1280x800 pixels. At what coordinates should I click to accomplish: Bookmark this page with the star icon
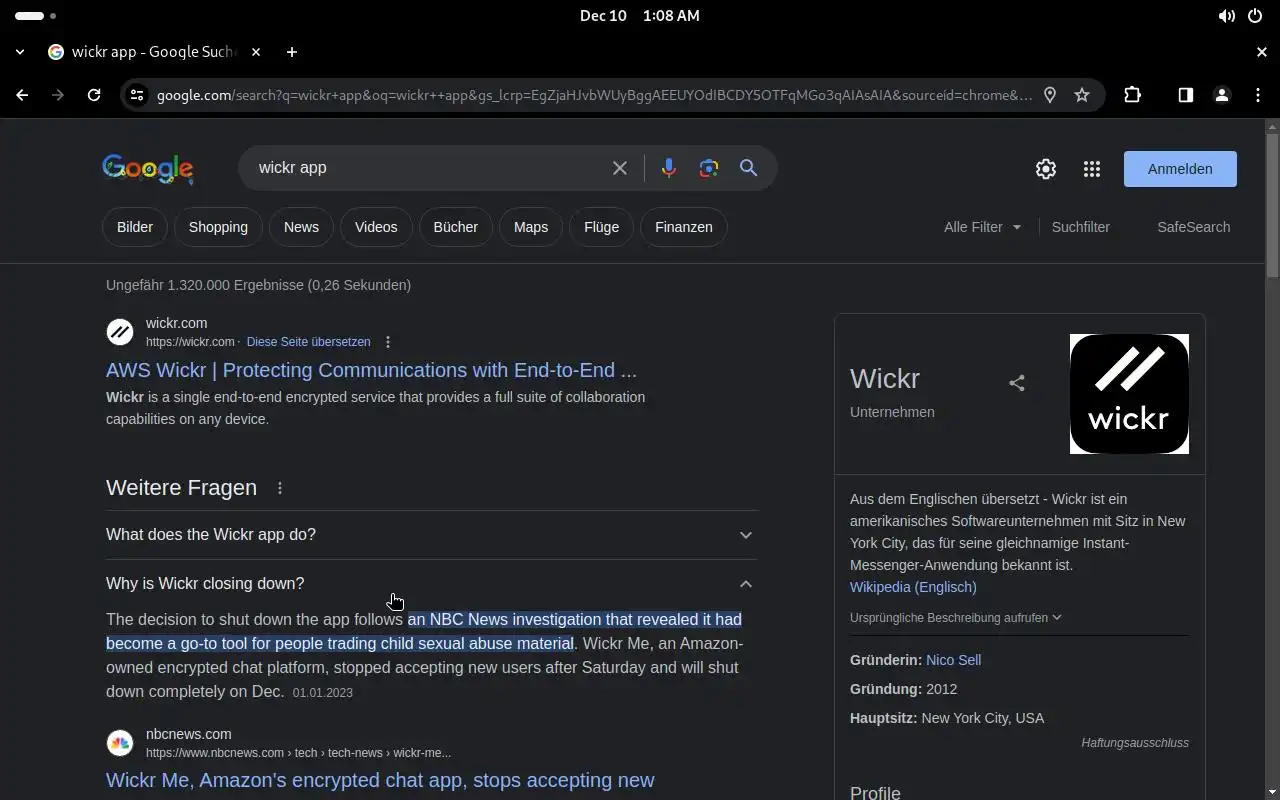tap(1082, 95)
